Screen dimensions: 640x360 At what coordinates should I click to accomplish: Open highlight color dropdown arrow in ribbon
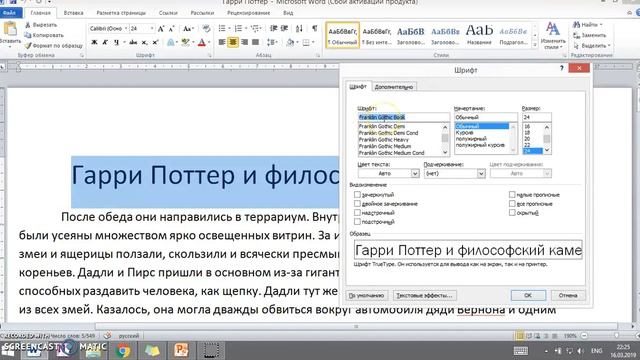[x=193, y=42]
